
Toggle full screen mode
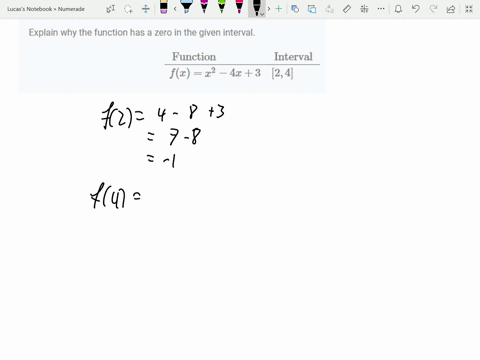tap(469, 9)
